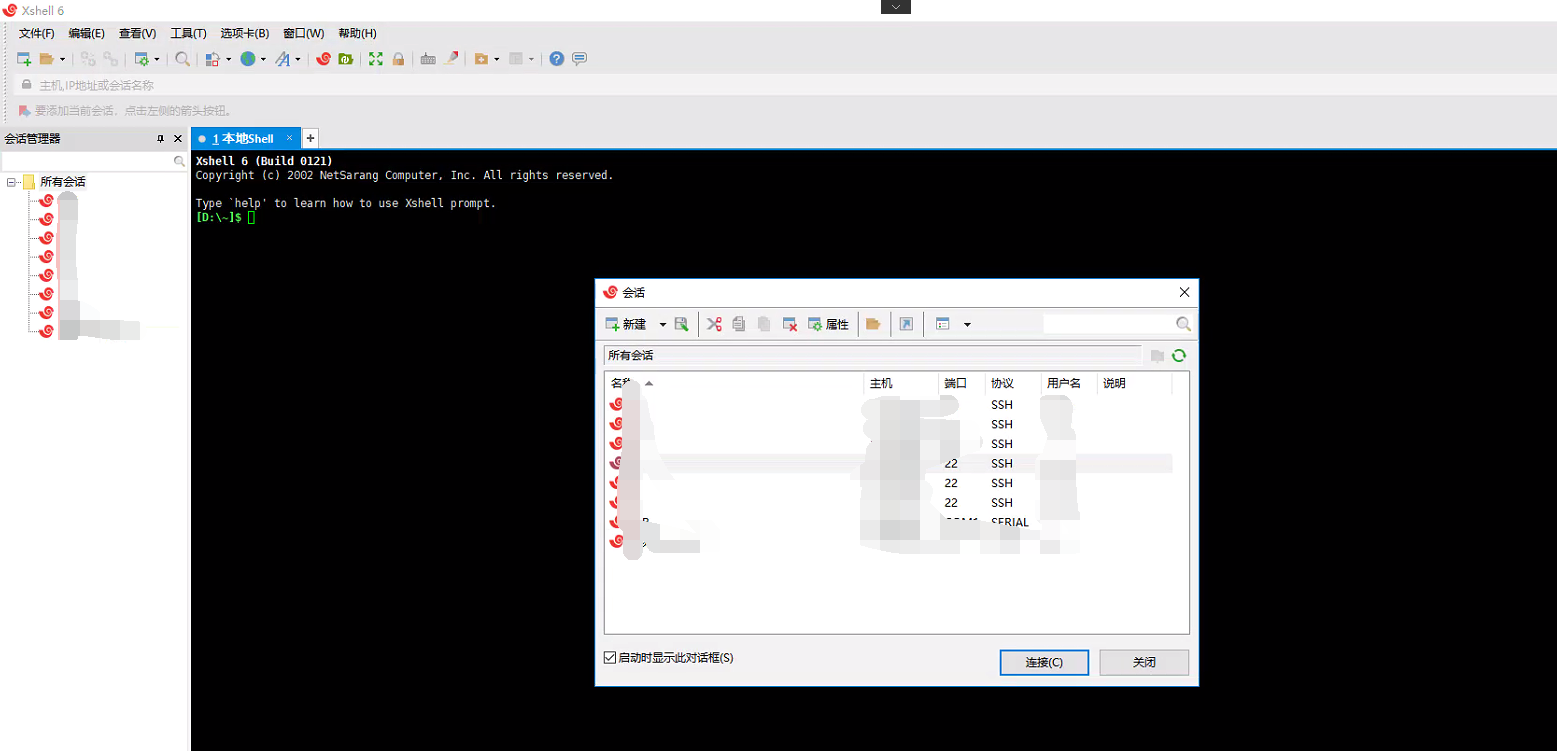The width and height of the screenshot is (1557, 751).
Task: Launch Xmanager via red swirl toolbar icon
Action: click(323, 59)
